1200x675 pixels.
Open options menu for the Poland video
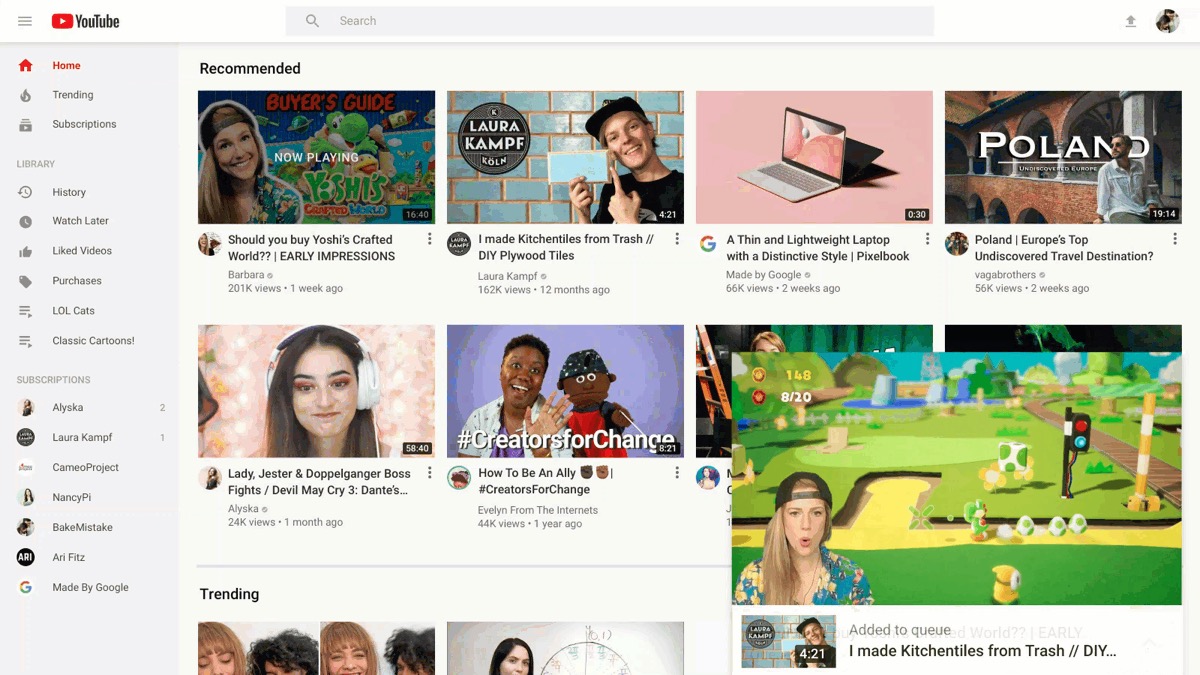tap(1175, 239)
